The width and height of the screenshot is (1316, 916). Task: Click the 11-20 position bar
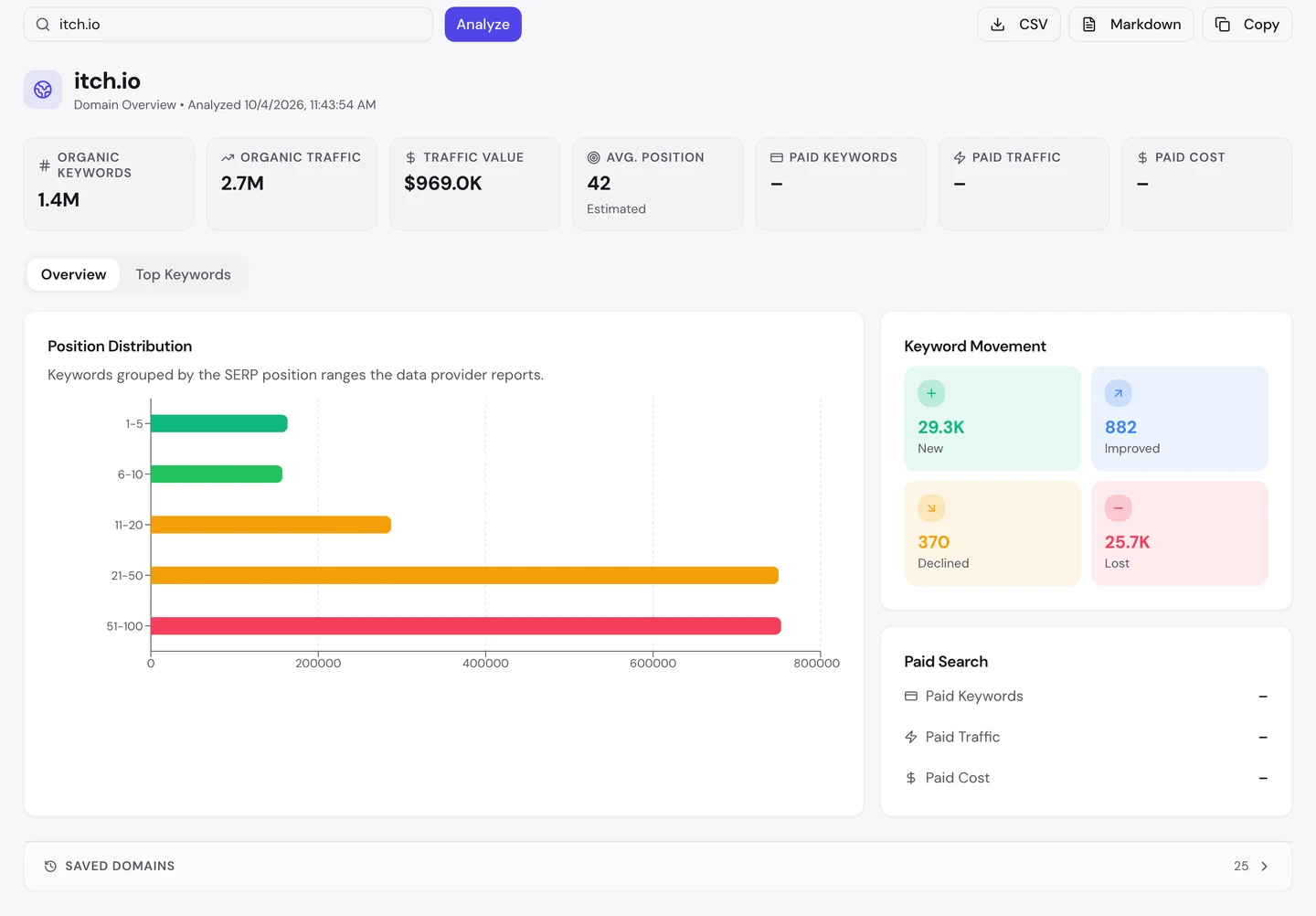[271, 525]
